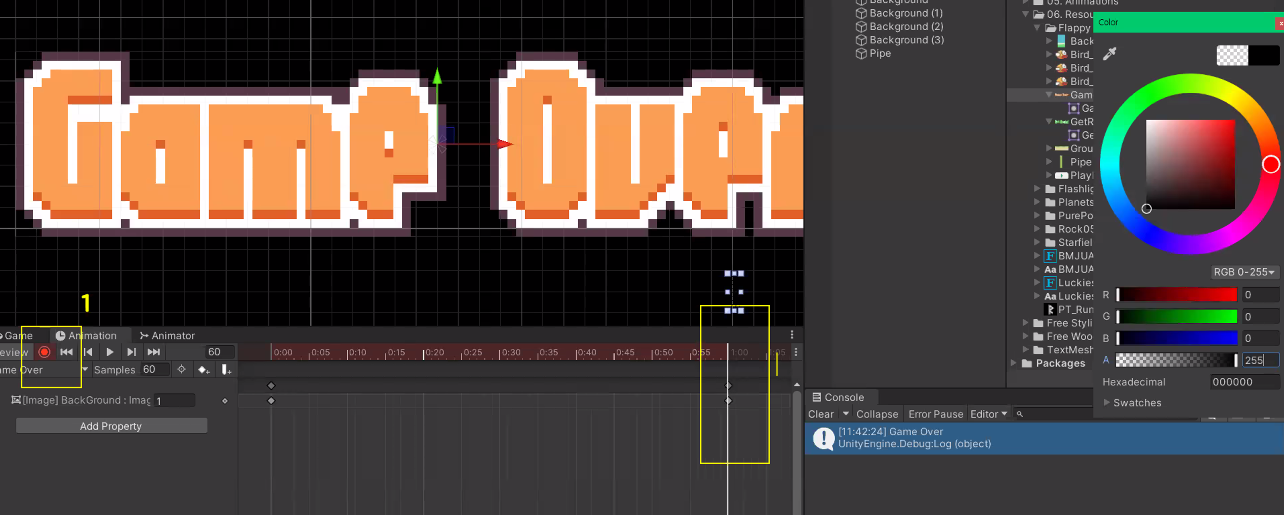1284x515 pixels.
Task: Open the RGB 0-255 mode dropdown
Action: coord(1245,272)
